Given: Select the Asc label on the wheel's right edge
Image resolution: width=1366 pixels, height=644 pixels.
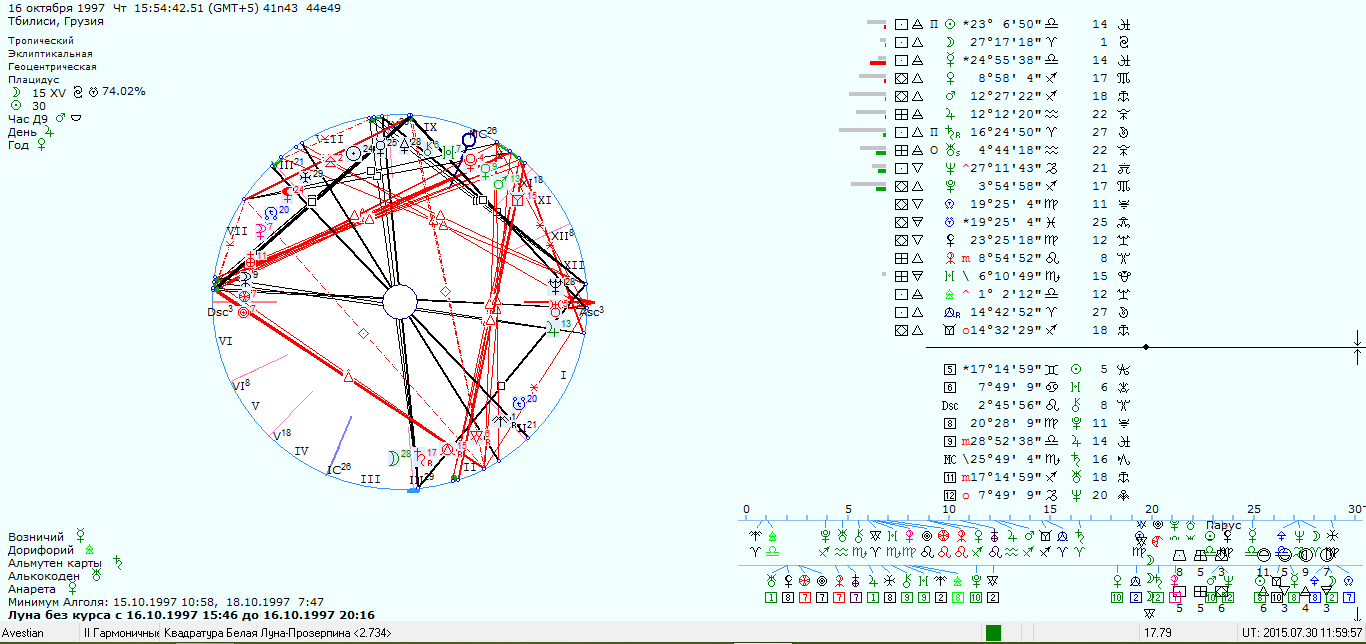Looking at the screenshot, I should 593,312.
